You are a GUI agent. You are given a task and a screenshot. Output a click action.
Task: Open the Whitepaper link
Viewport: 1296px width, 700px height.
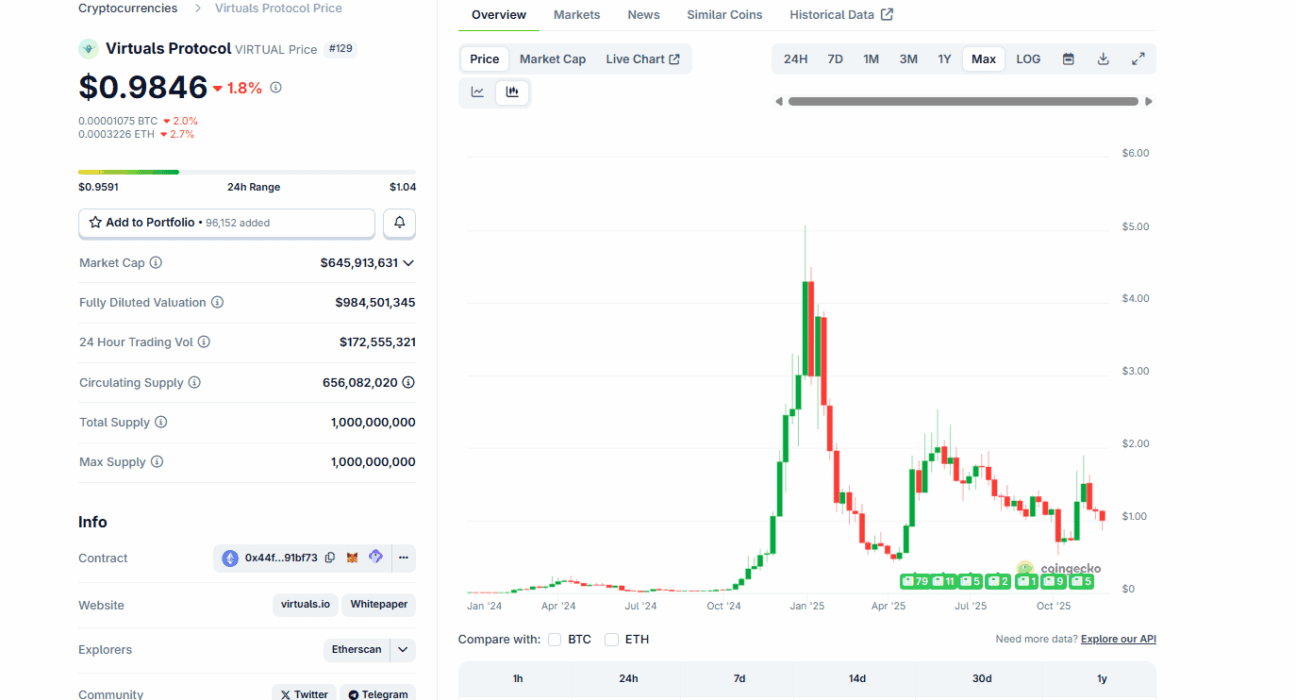click(379, 605)
